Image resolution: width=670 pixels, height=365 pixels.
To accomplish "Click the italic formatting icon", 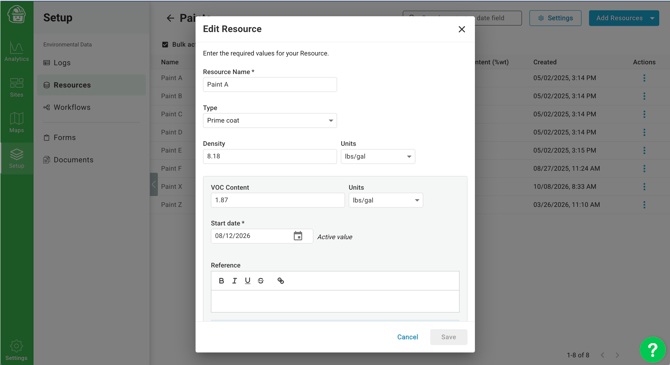I will coord(234,281).
